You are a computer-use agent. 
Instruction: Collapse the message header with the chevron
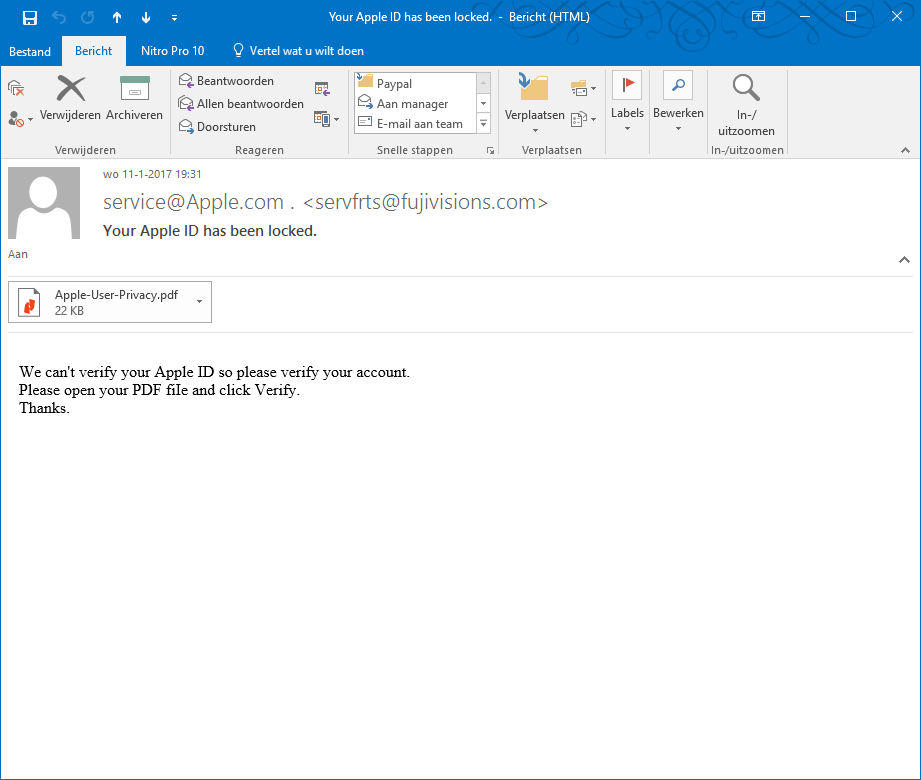(905, 260)
